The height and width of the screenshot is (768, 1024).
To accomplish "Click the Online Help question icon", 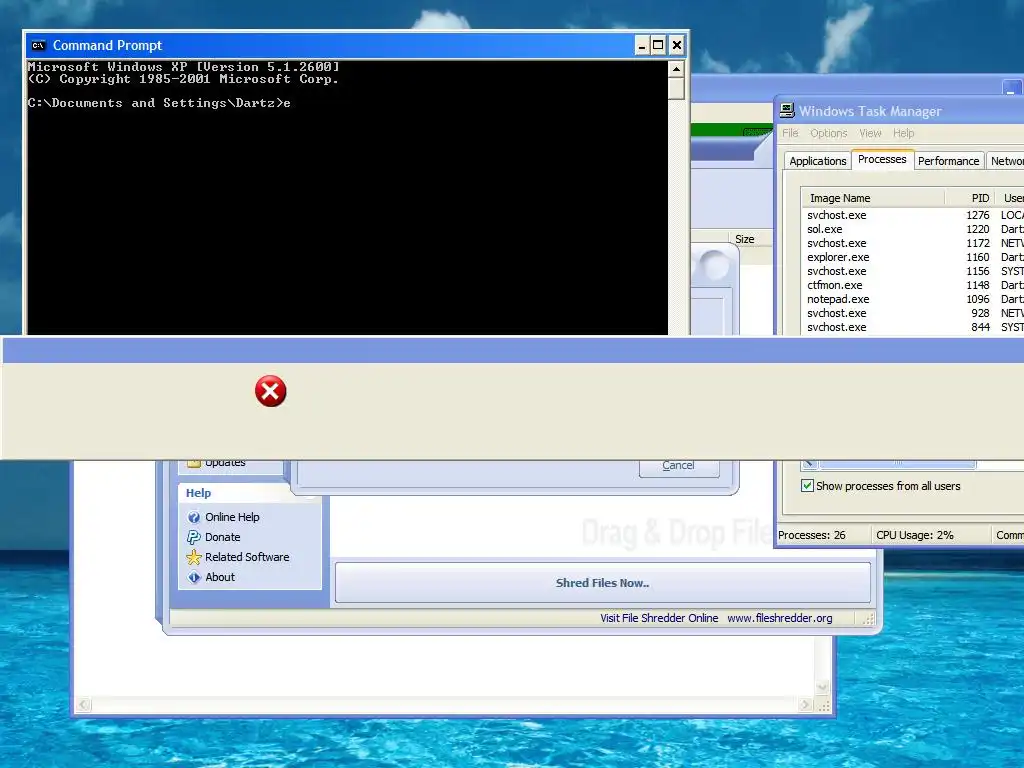I will pyautogui.click(x=194, y=517).
